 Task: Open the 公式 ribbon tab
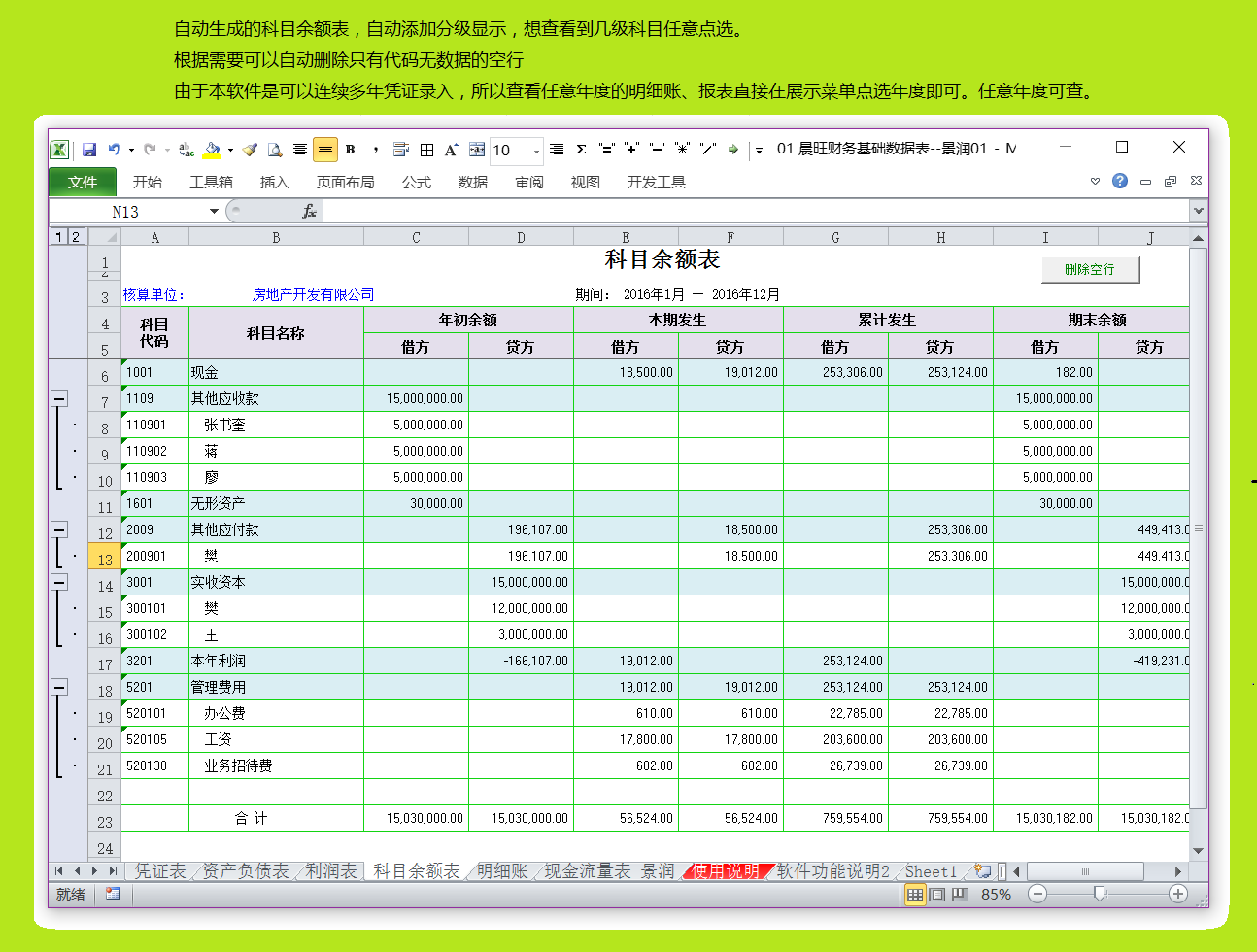[416, 182]
